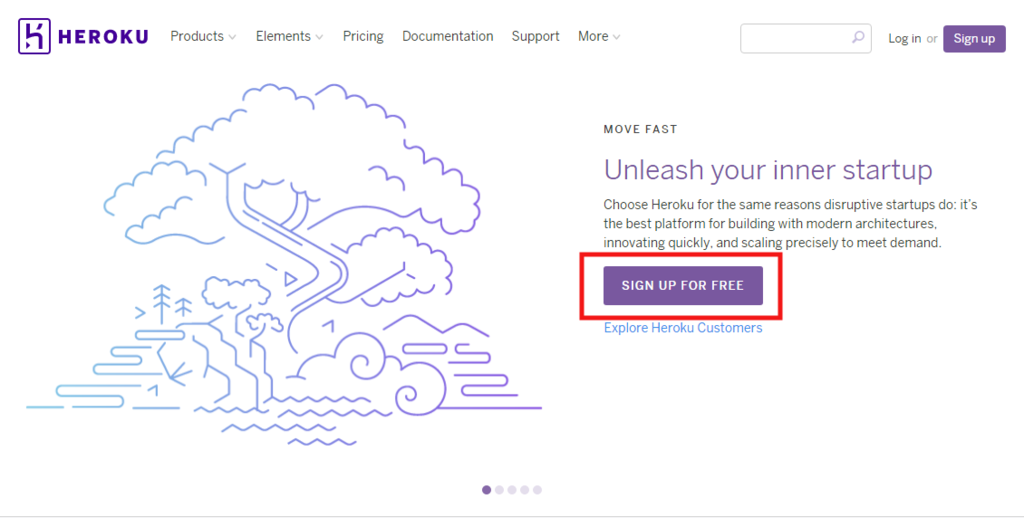Open the More dropdown menu
Viewport: 1024px width, 518px height.
tap(599, 37)
